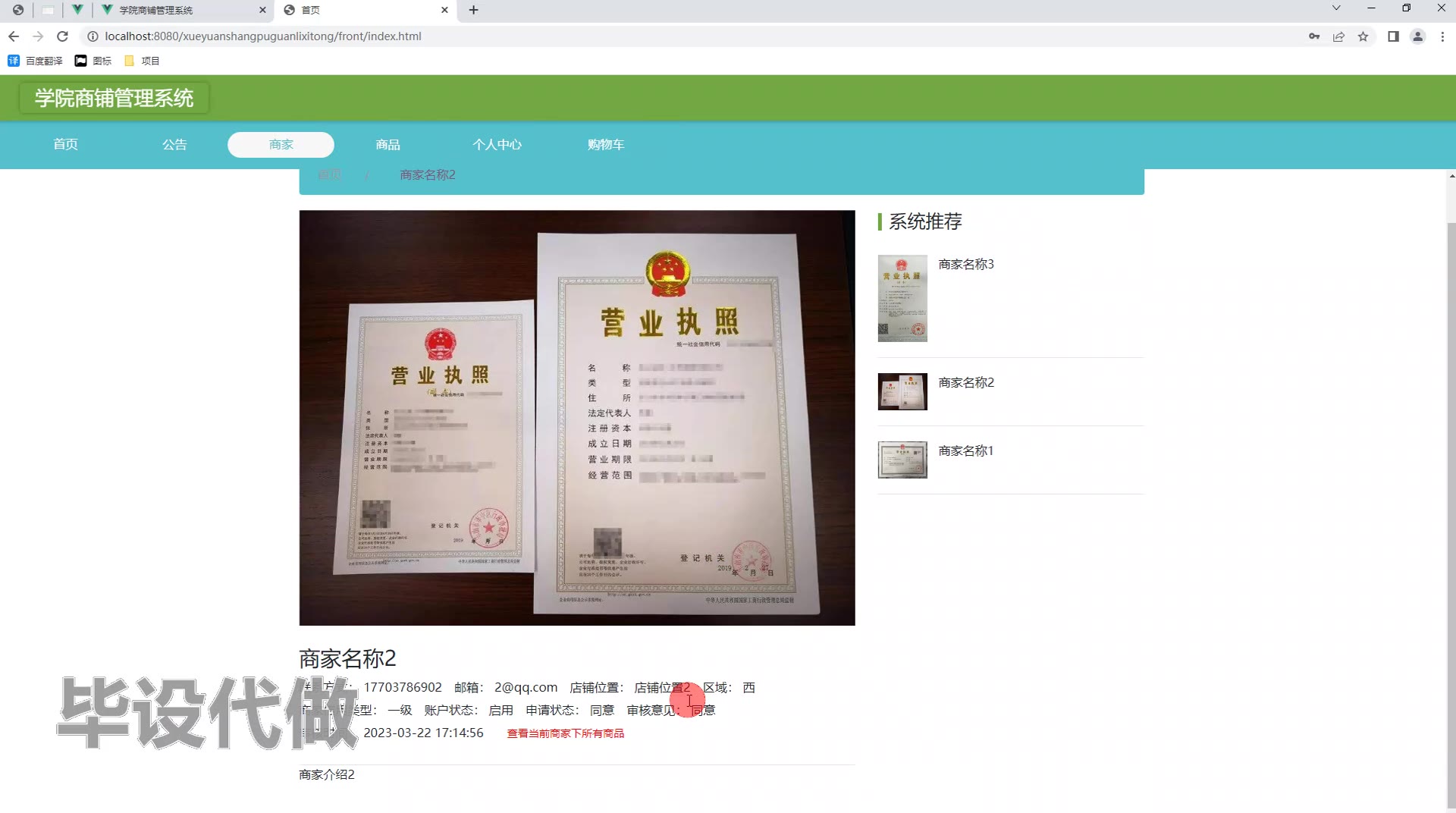Open the pinned globe tab
Screen dimensions: 1456x813
pos(18,10)
